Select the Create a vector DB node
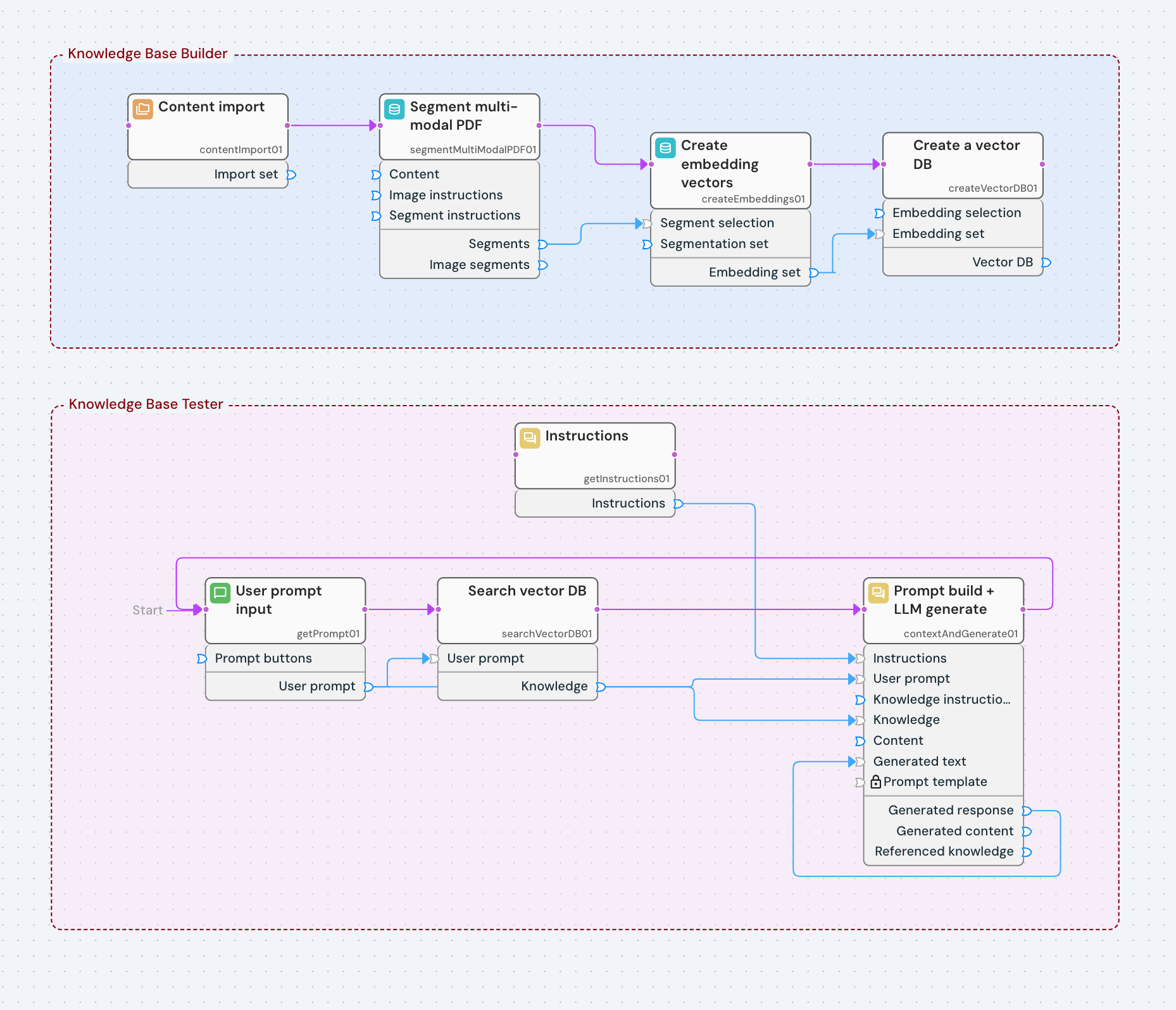1176x1010 pixels. 962,165
